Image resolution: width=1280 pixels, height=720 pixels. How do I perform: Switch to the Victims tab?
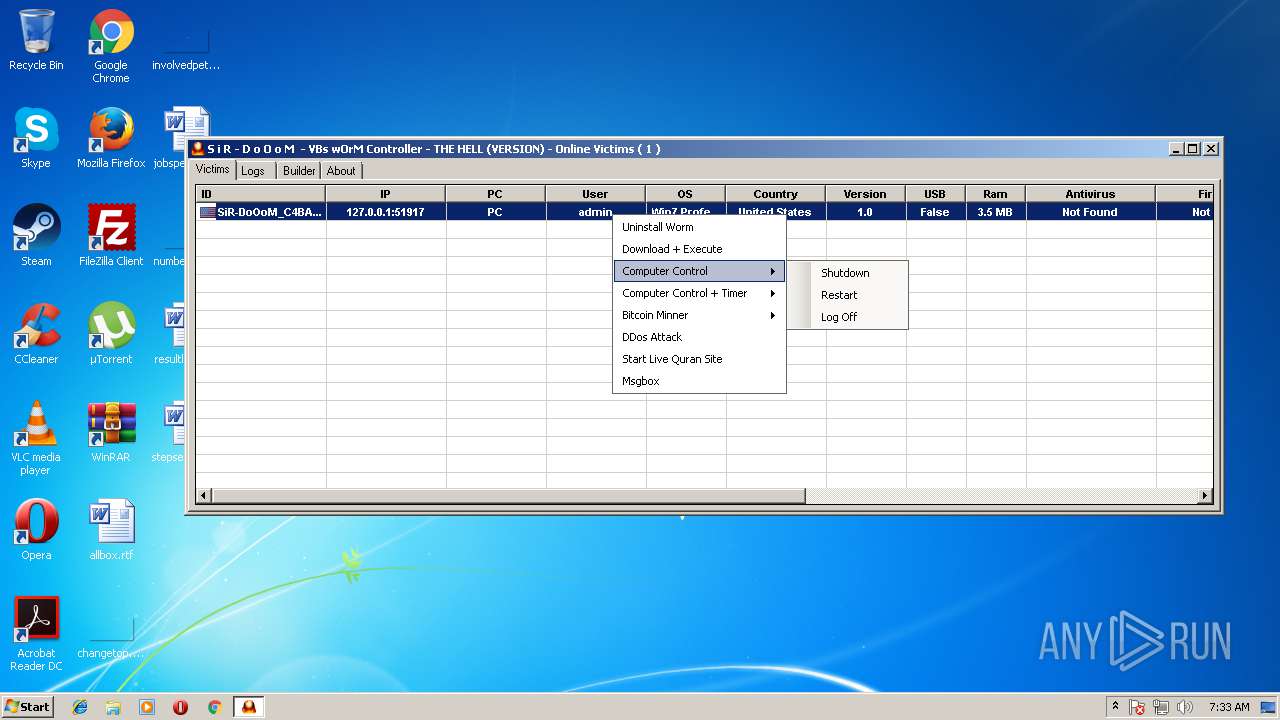coord(212,170)
